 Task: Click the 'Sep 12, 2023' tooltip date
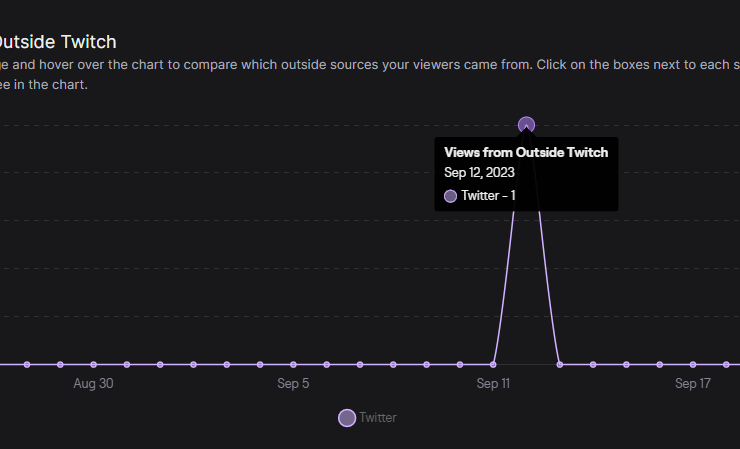479,172
